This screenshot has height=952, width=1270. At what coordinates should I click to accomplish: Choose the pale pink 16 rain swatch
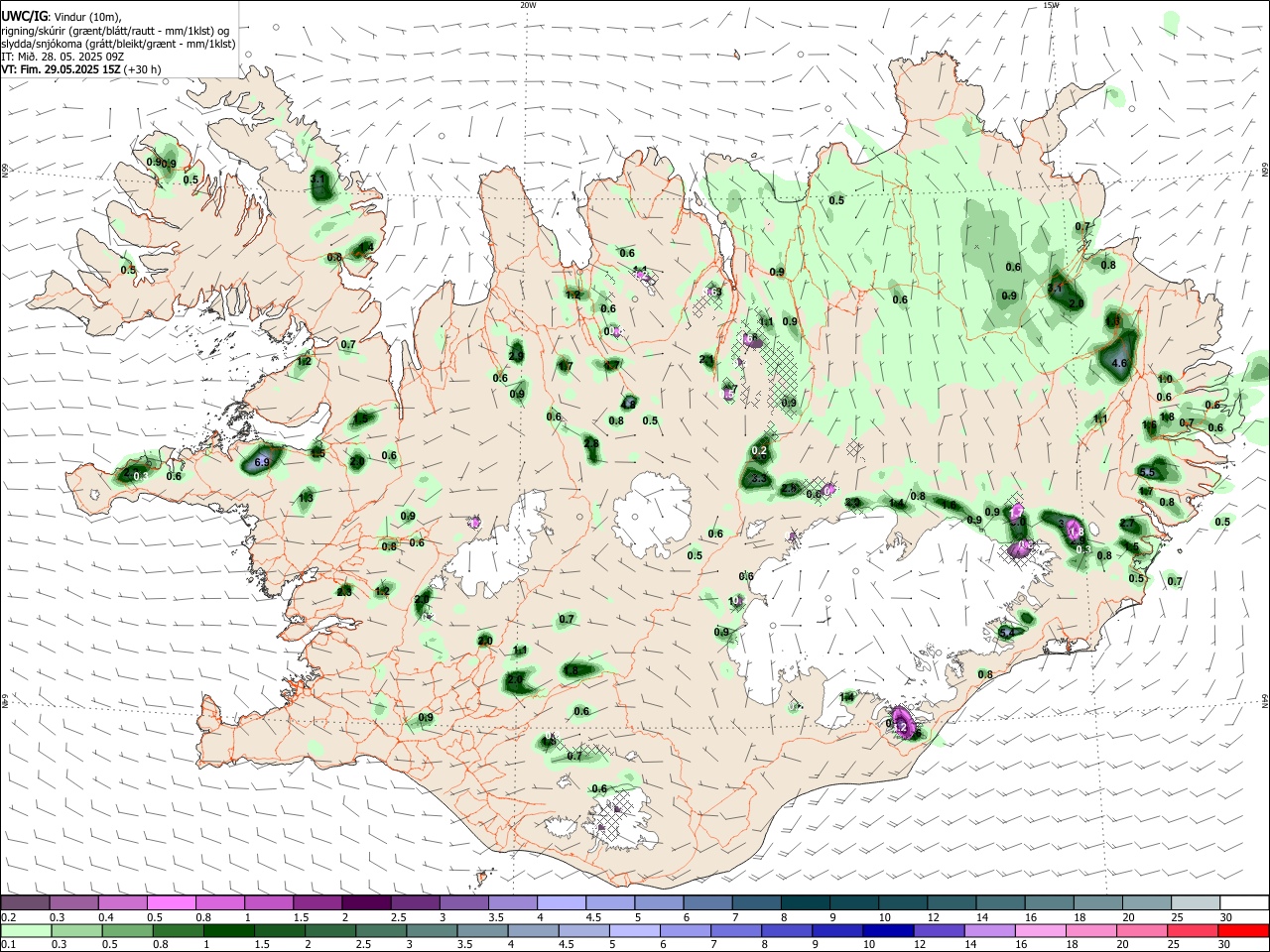[1039, 930]
